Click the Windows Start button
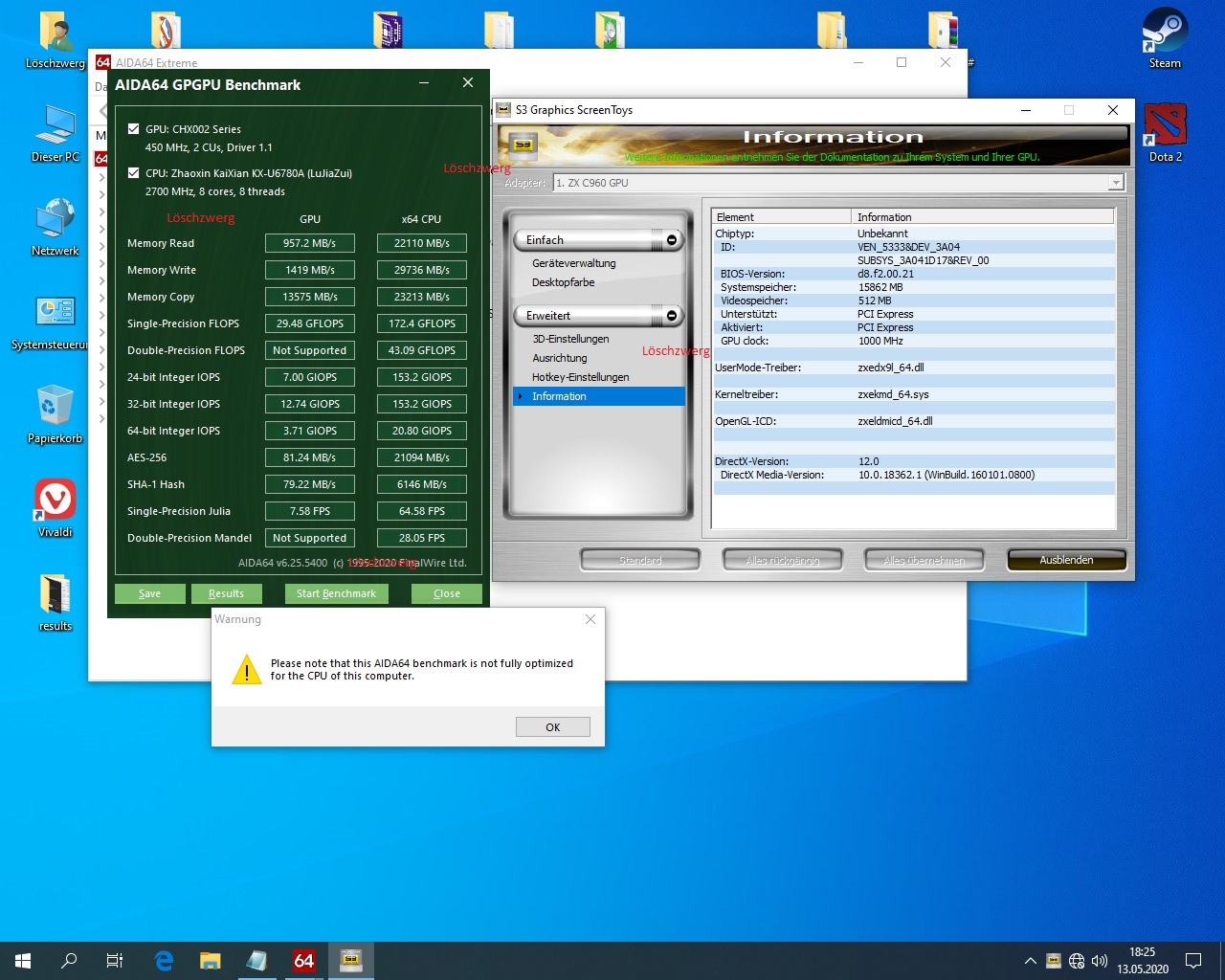Screen dimensions: 1225x980 (x=23, y=960)
